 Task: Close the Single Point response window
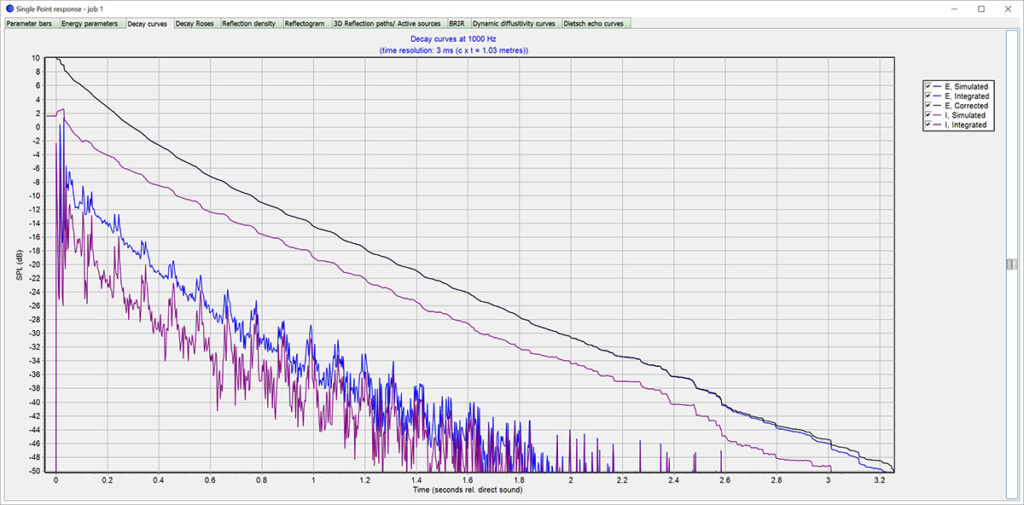point(1008,8)
